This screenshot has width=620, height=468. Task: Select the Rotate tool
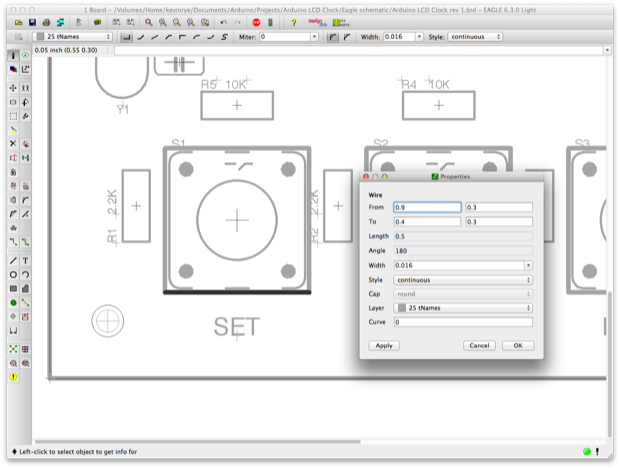click(x=26, y=102)
